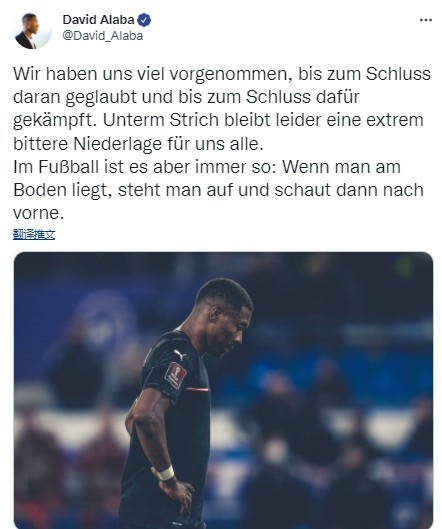Open the @David_Alaba handle link
The height and width of the screenshot is (529, 442).
click(x=103, y=36)
